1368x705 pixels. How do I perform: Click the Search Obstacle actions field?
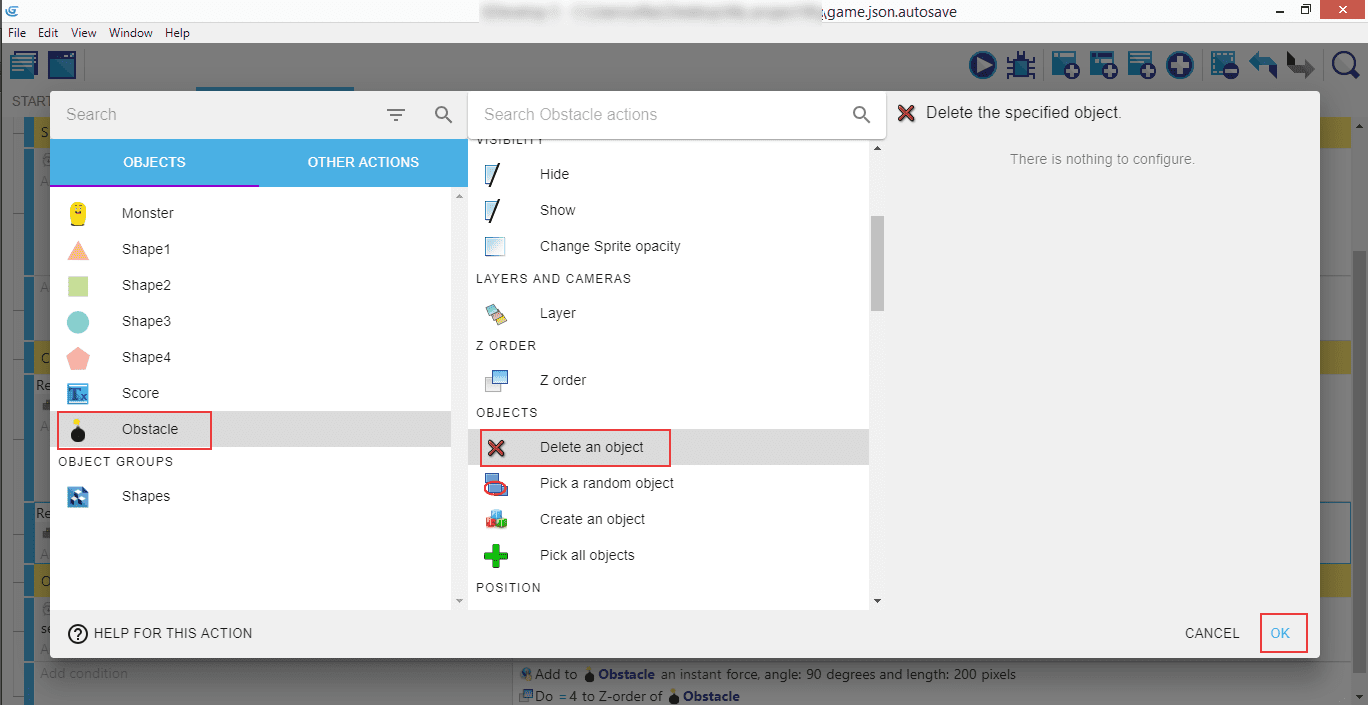pos(660,115)
